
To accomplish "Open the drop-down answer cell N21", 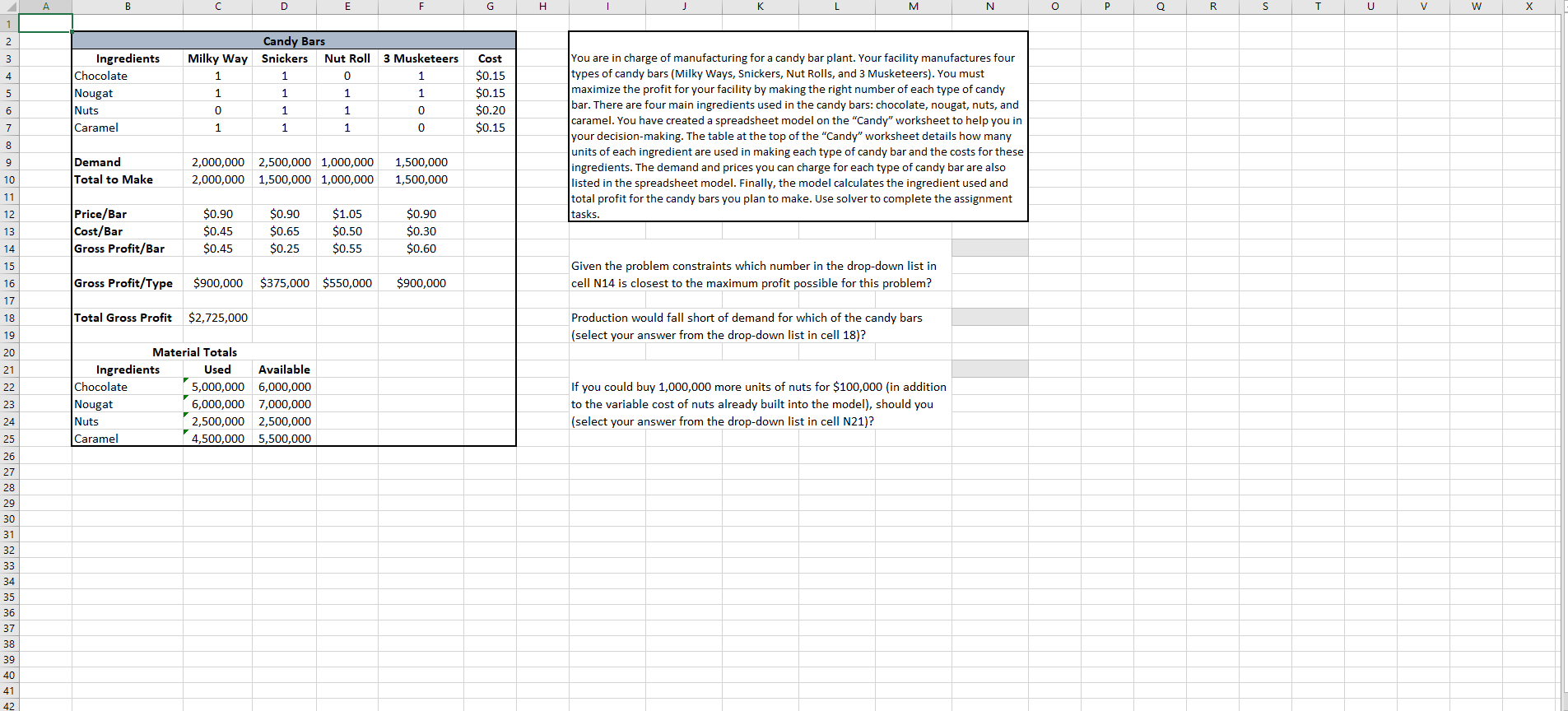I will coord(989,369).
